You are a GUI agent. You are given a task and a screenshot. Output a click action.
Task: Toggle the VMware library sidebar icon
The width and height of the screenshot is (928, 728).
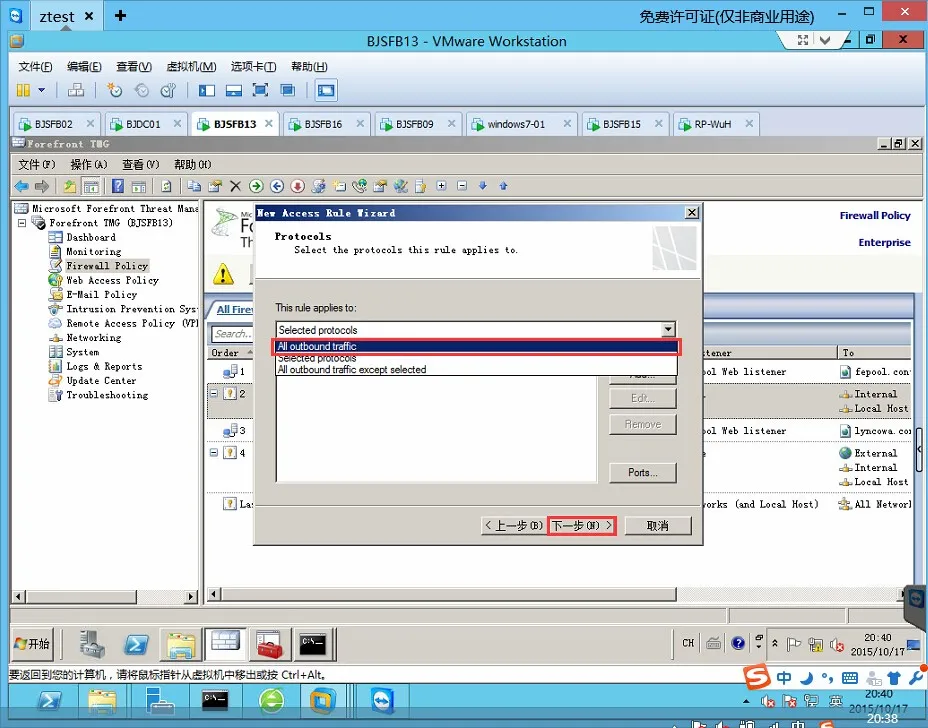tap(207, 90)
